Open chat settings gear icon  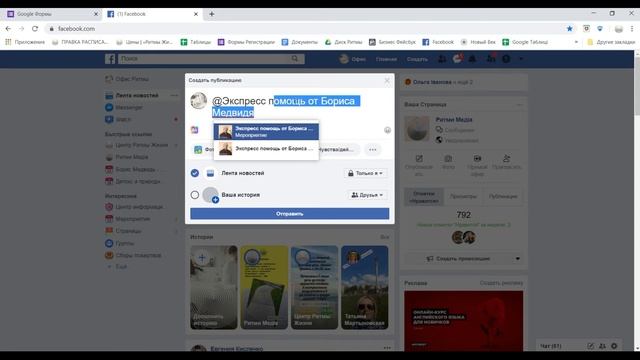coord(614,346)
